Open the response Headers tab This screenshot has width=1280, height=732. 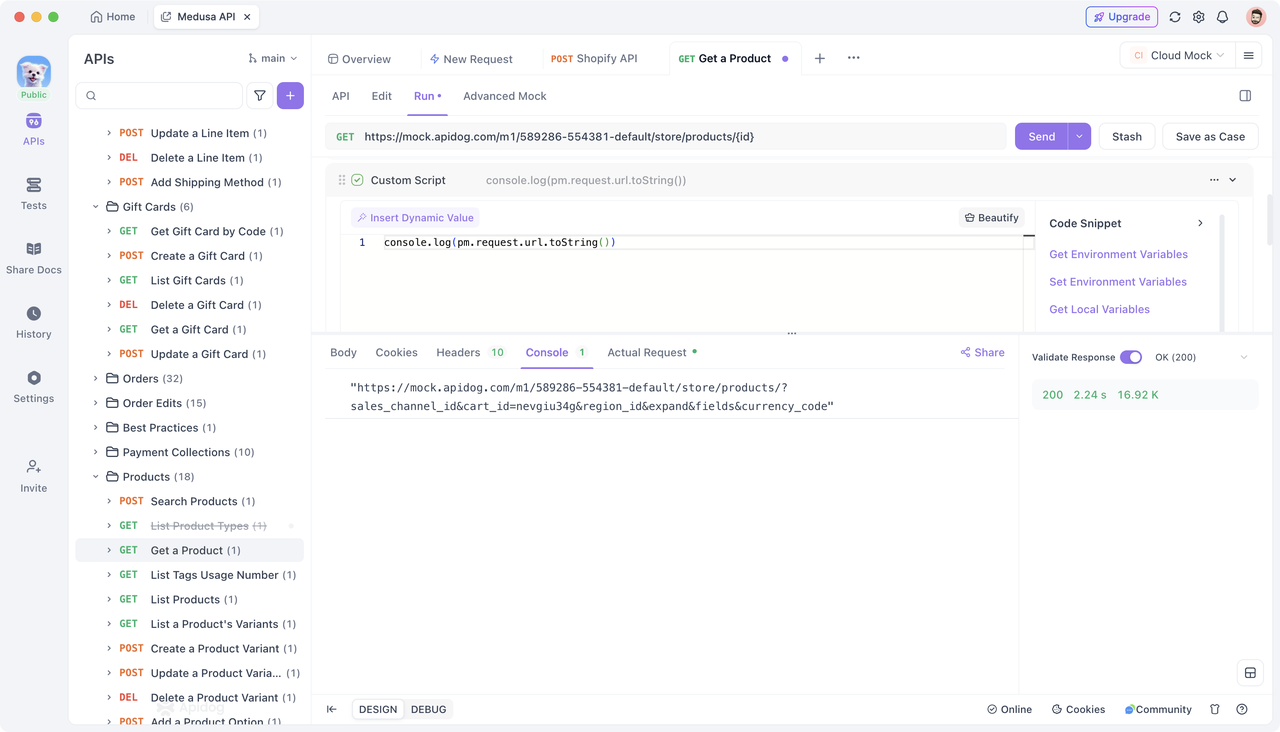coord(470,352)
